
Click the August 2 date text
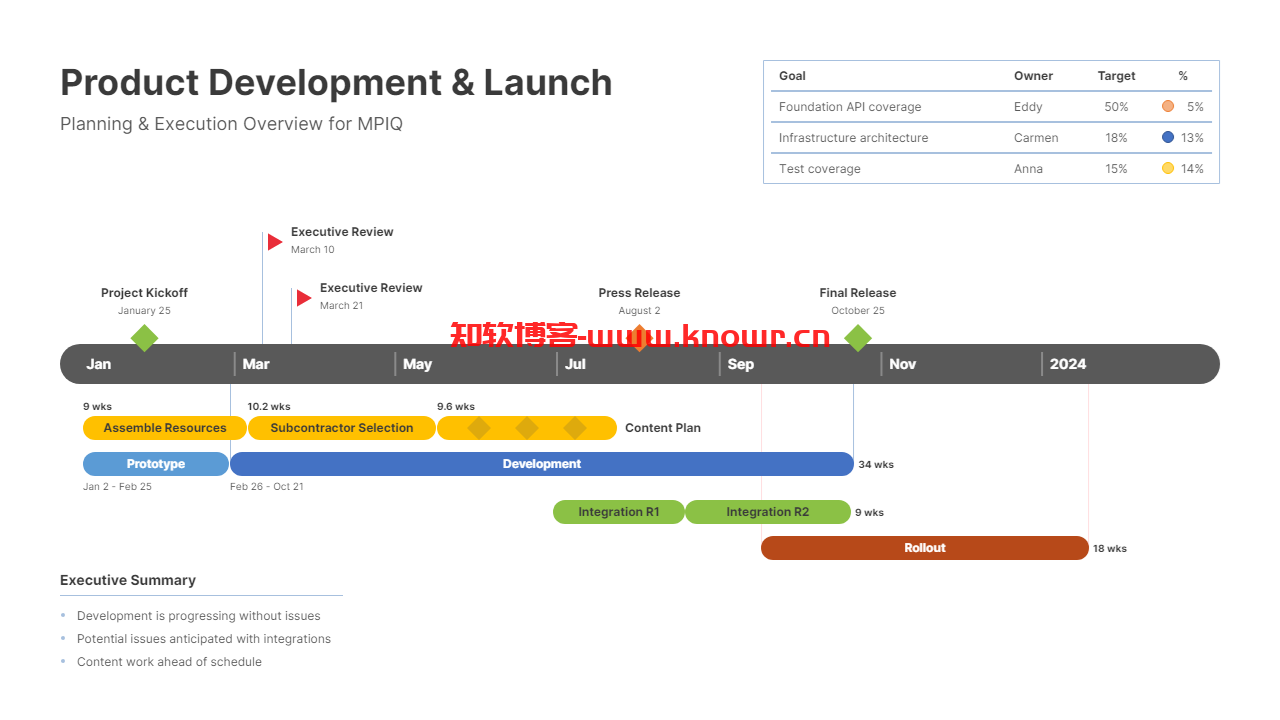point(639,311)
